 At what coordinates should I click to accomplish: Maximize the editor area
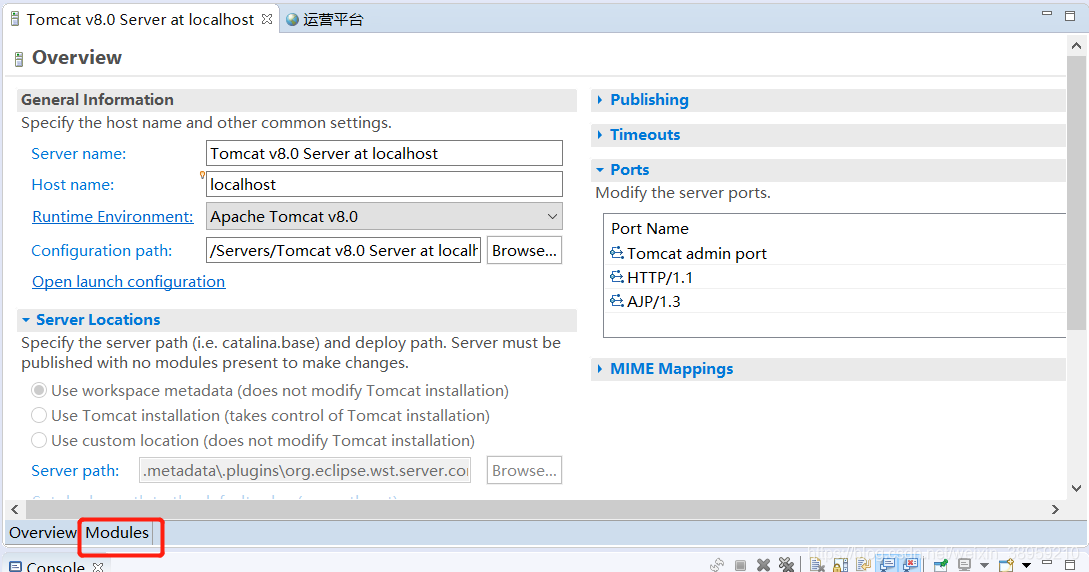(x=1070, y=15)
